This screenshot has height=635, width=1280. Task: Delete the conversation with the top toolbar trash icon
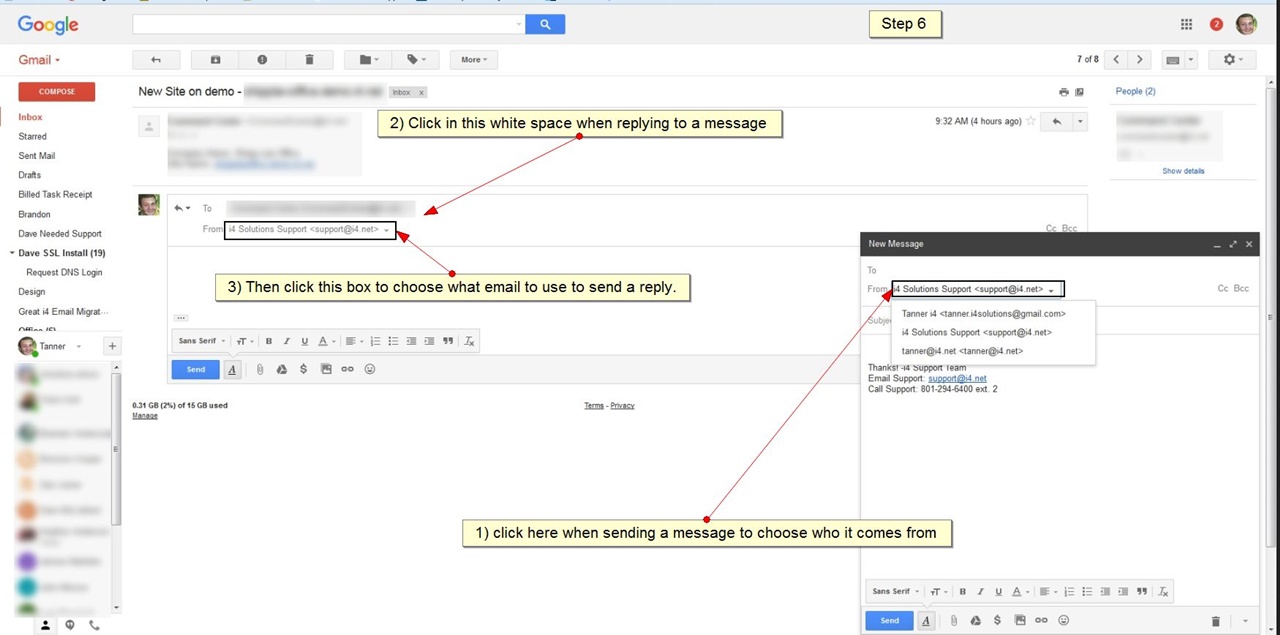(309, 60)
